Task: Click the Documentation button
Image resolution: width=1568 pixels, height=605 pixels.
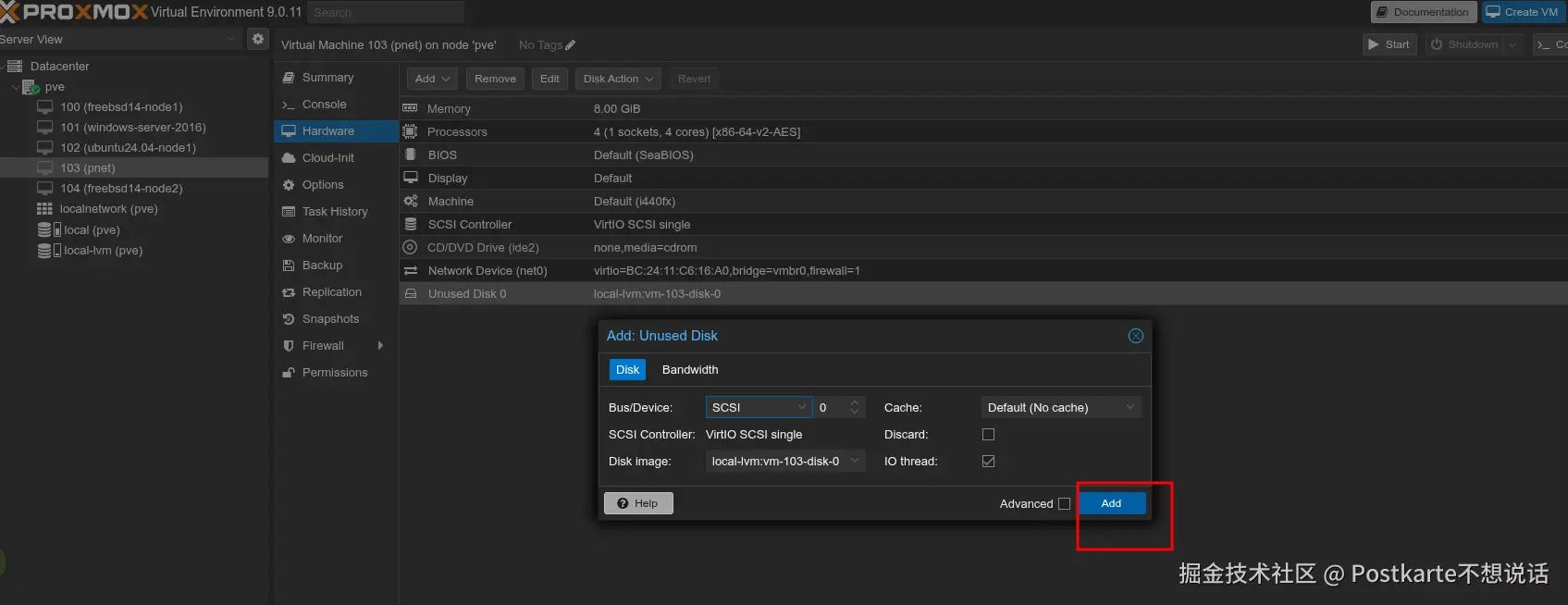Action: tap(1423, 12)
